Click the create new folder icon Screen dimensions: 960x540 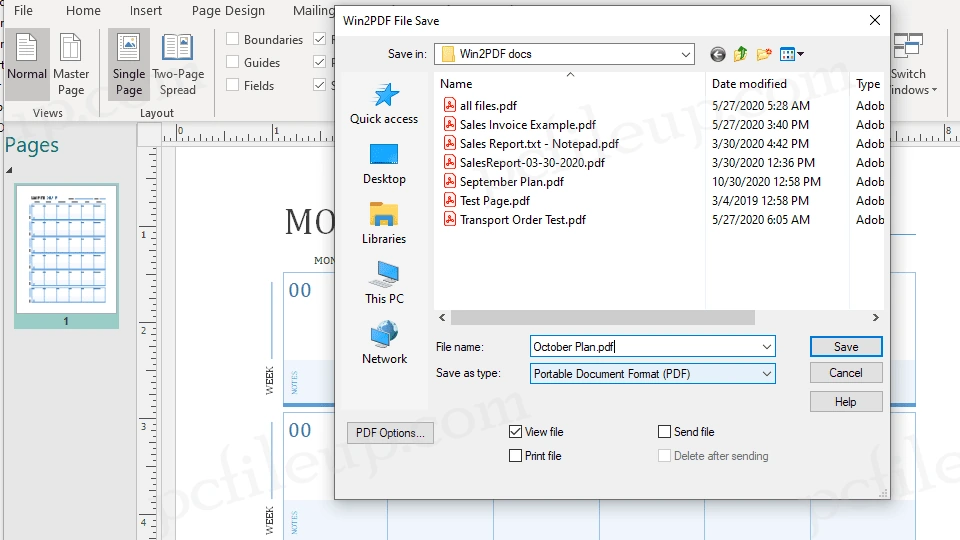764,54
